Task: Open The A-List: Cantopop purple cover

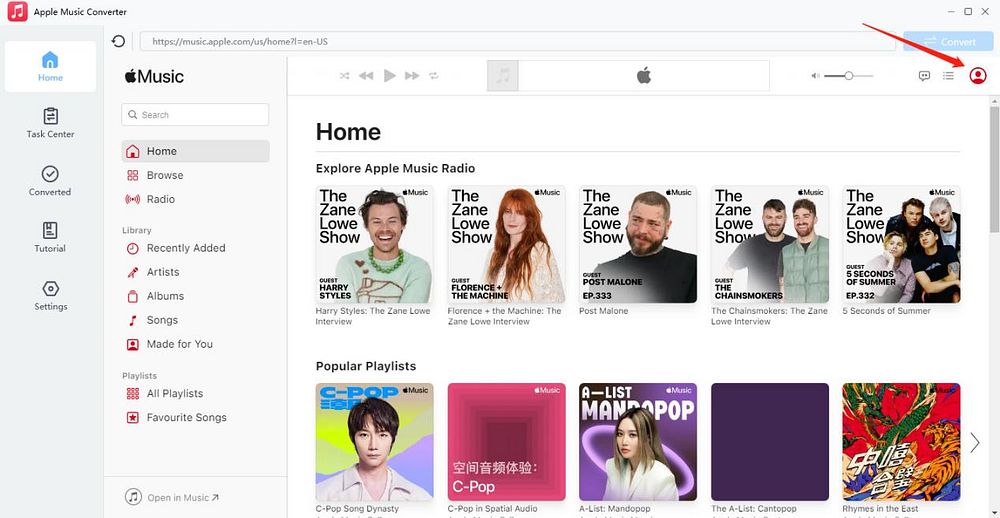Action: [770, 441]
